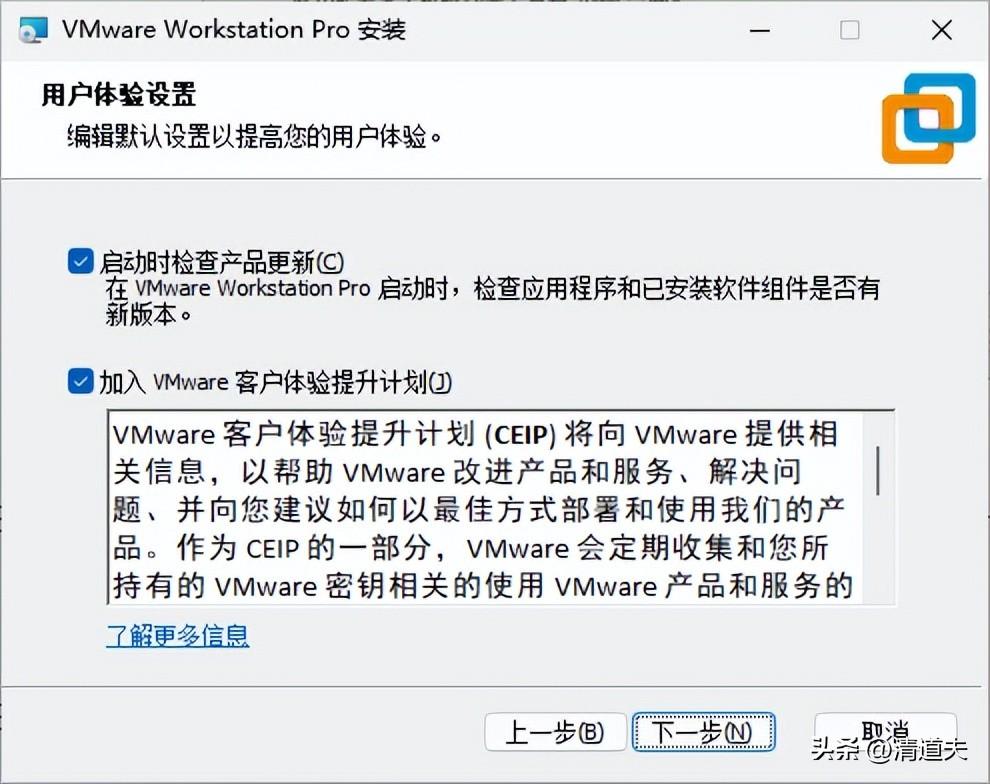Close the VMware Workstation Pro installer window

coord(941,30)
